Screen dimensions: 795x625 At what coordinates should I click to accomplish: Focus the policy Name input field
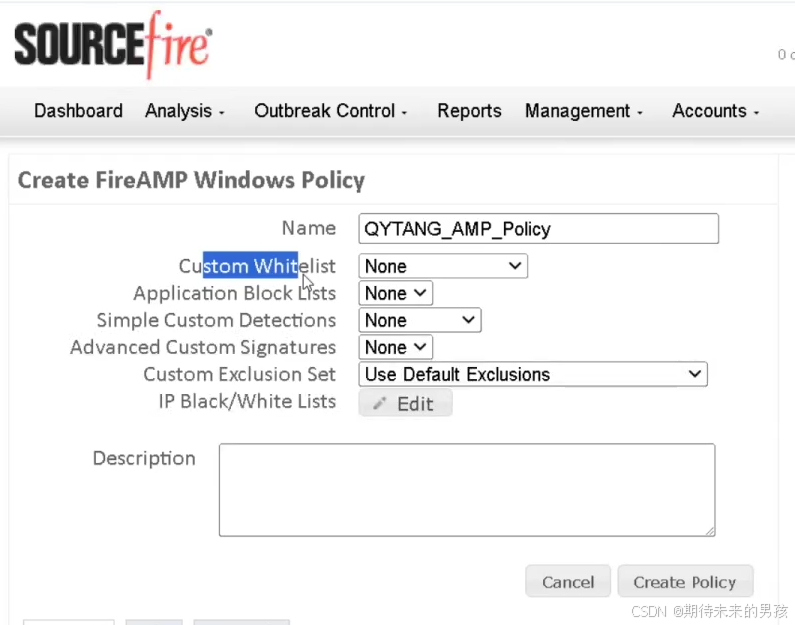(538, 229)
